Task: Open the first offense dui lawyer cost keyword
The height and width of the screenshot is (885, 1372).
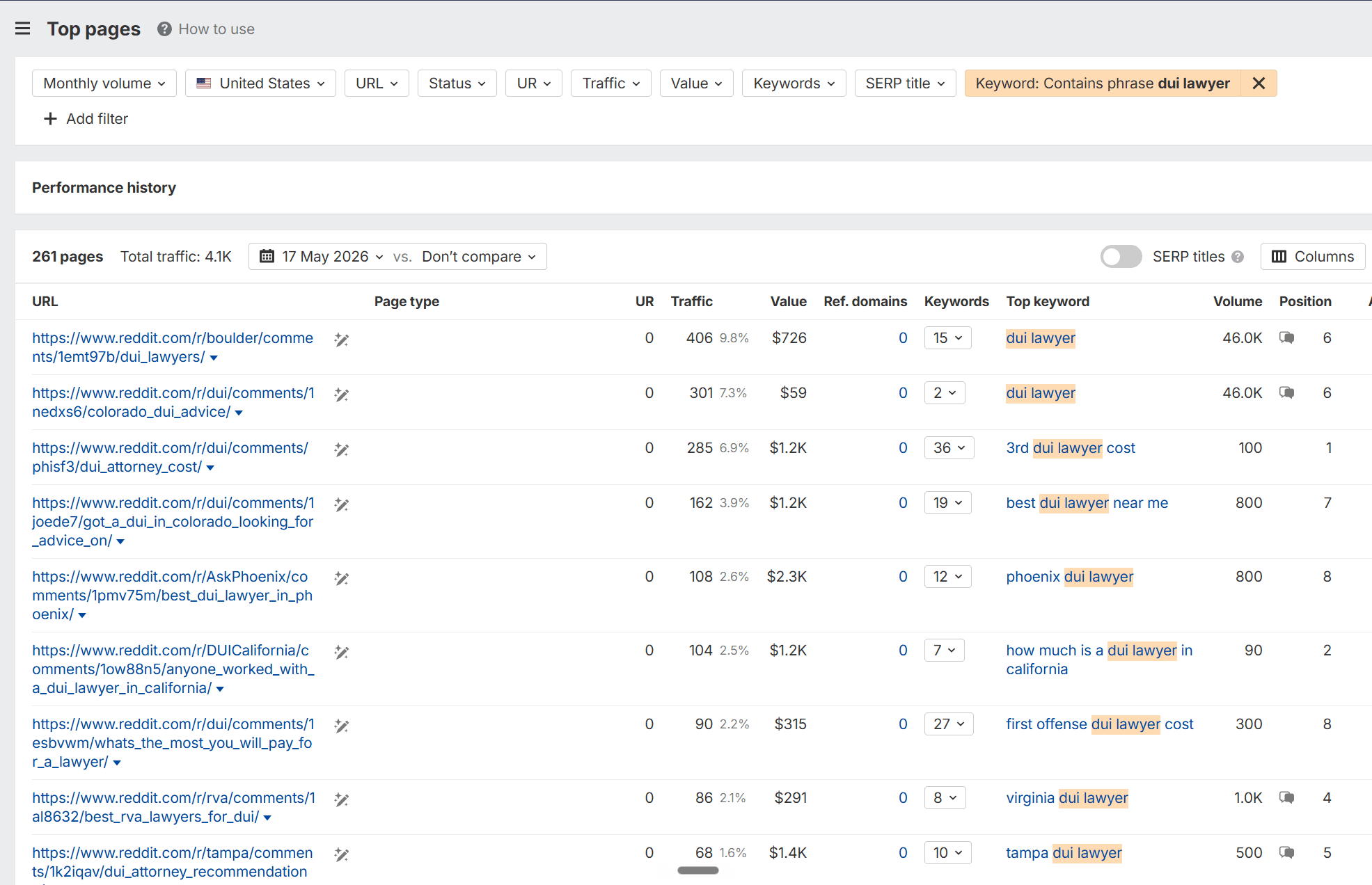Action: (x=1100, y=724)
